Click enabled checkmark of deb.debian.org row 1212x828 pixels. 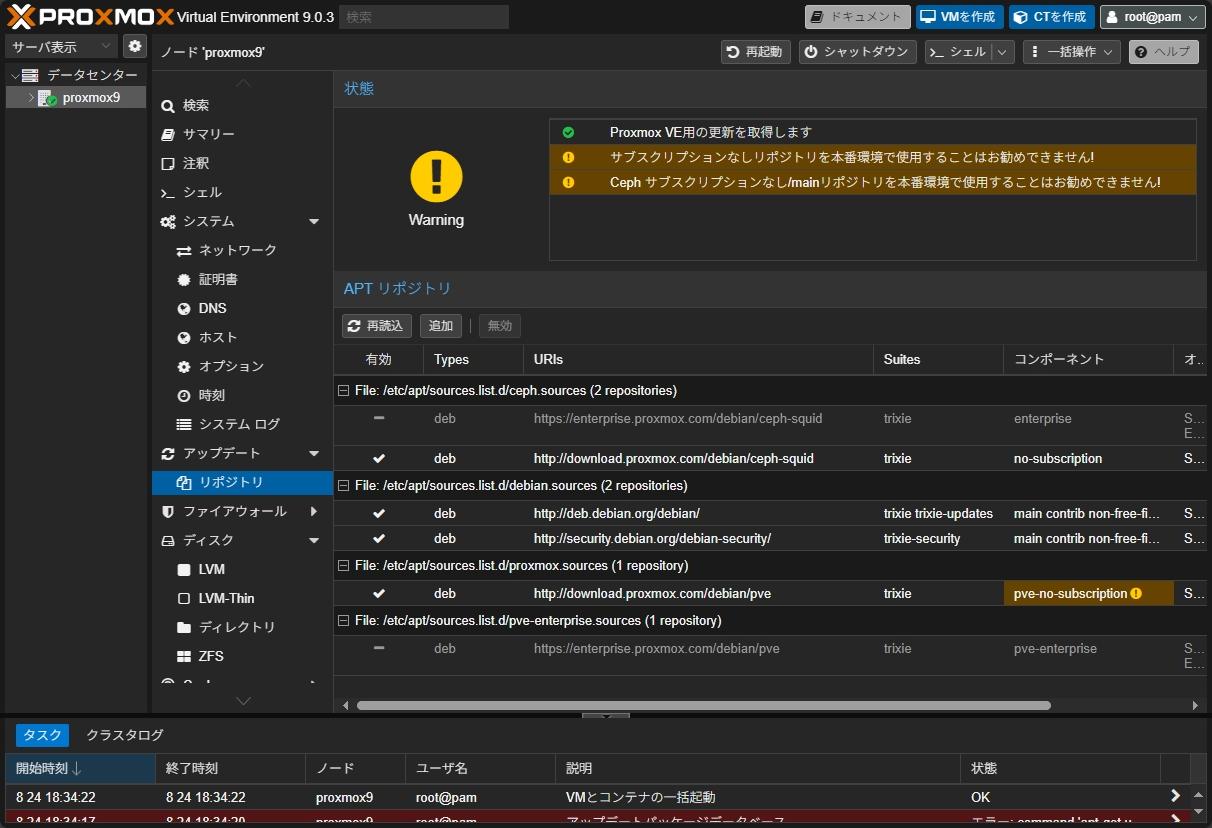point(379,514)
